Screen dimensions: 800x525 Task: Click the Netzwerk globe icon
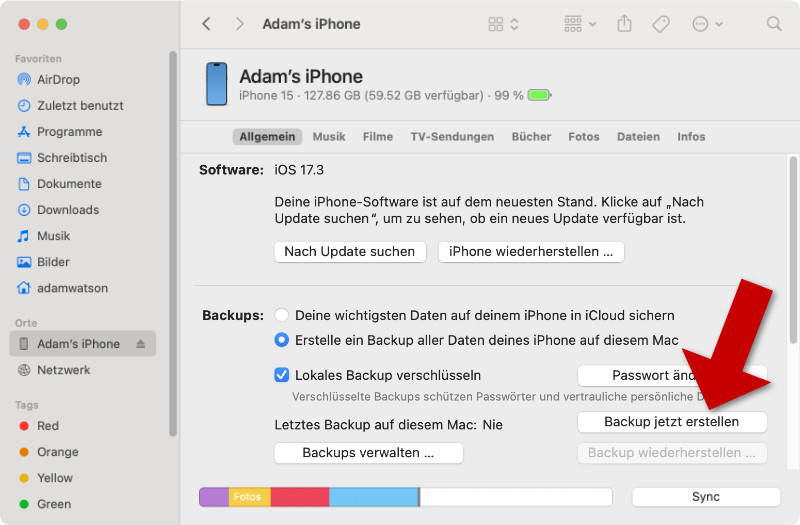click(x=24, y=370)
